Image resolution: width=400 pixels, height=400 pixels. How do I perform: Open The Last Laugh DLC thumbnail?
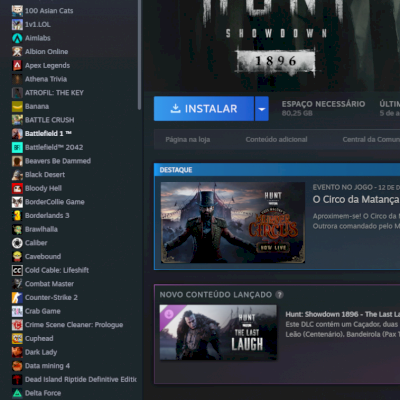(x=218, y=332)
